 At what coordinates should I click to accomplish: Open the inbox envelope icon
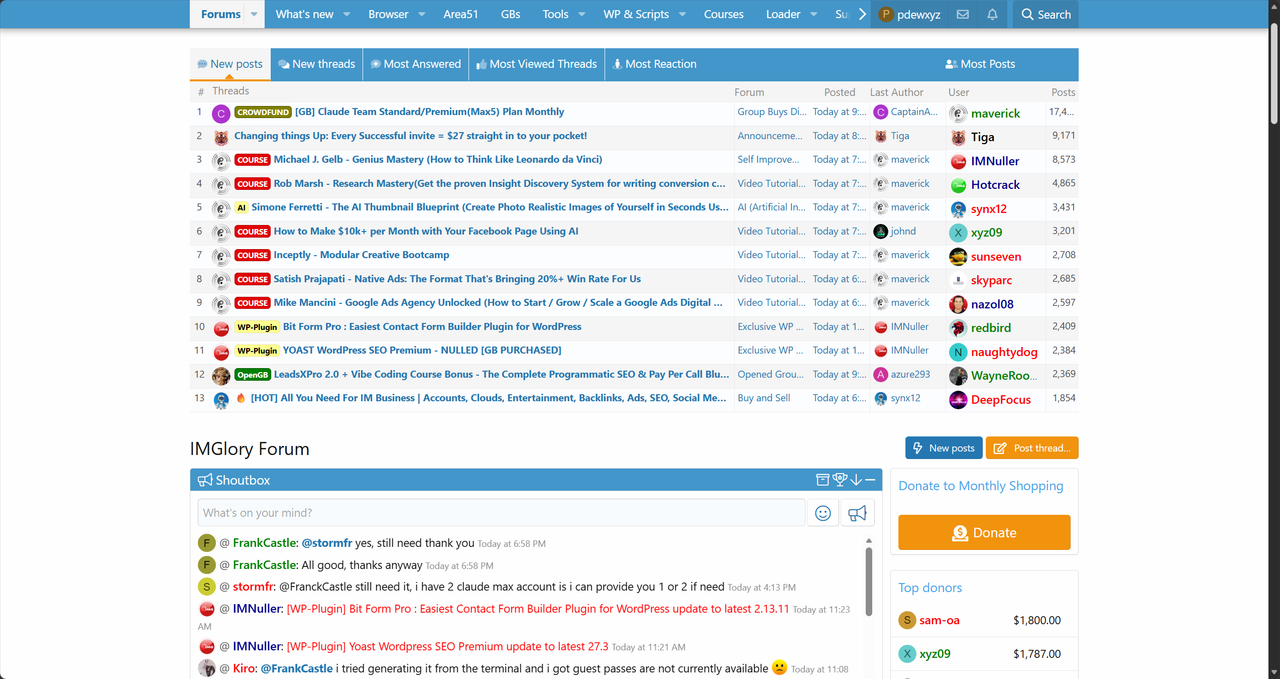tap(962, 14)
